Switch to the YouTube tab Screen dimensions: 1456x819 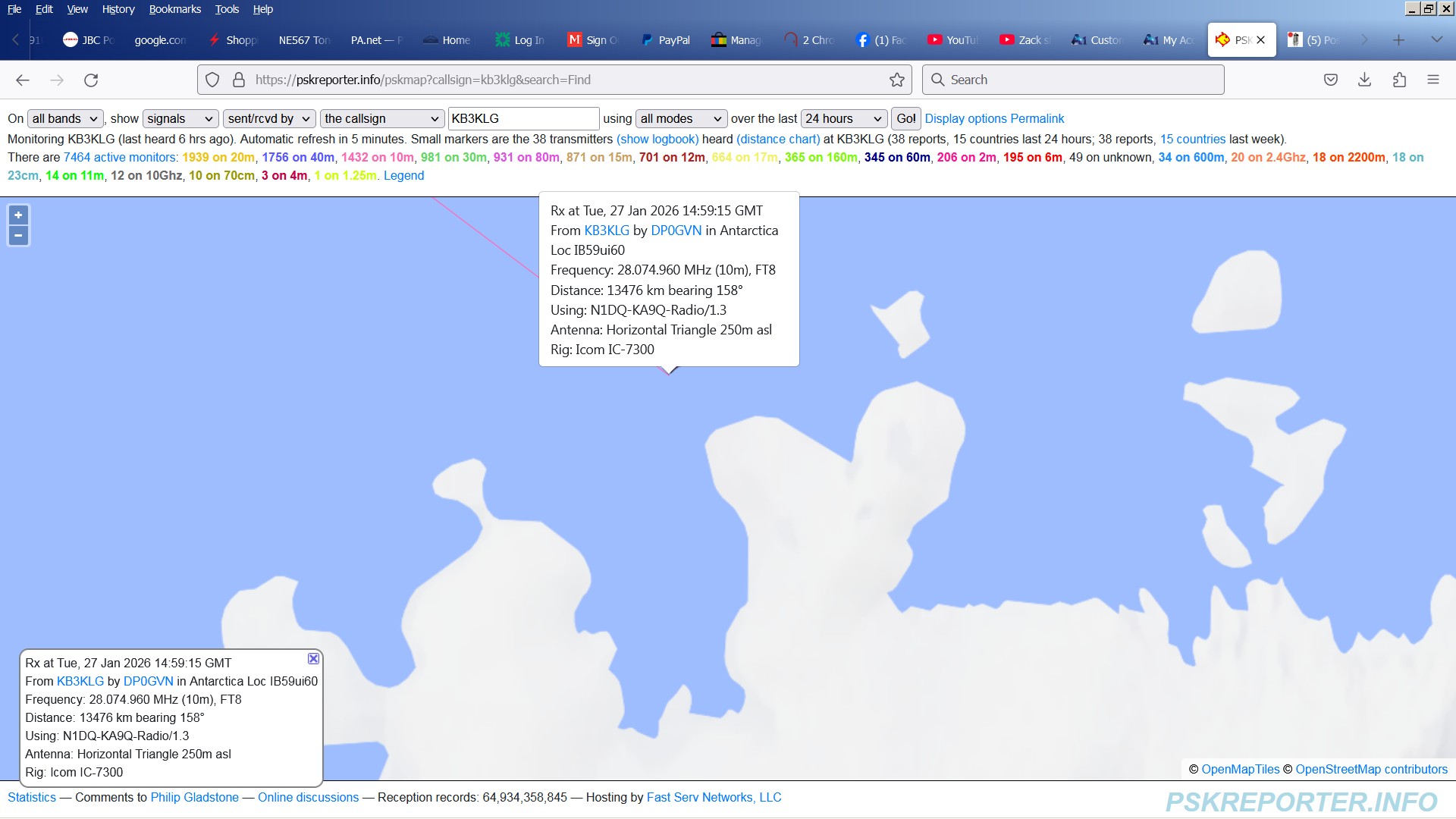tap(952, 39)
